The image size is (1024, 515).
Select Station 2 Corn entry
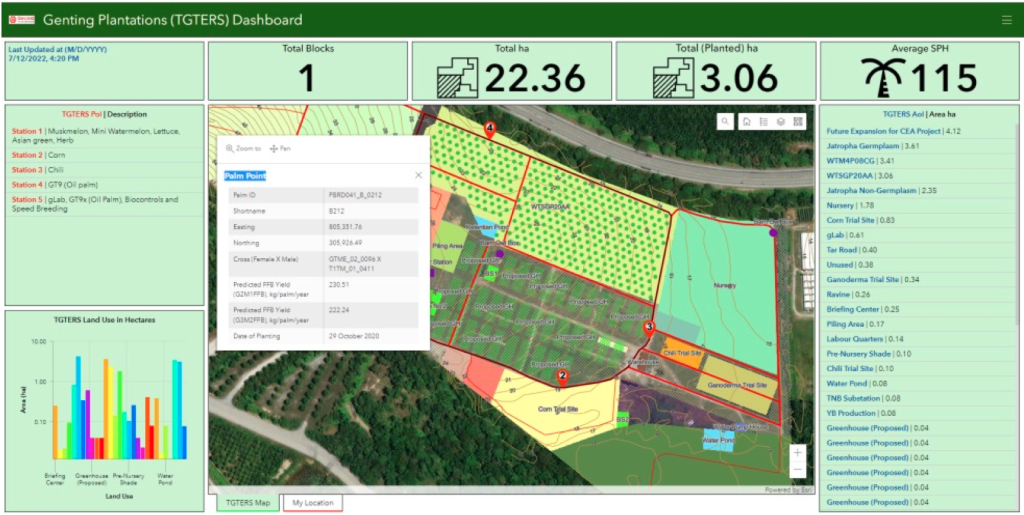104,155
